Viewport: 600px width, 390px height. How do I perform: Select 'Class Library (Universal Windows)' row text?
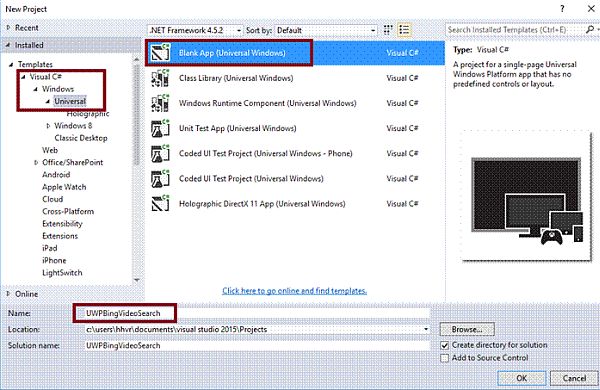point(236,78)
